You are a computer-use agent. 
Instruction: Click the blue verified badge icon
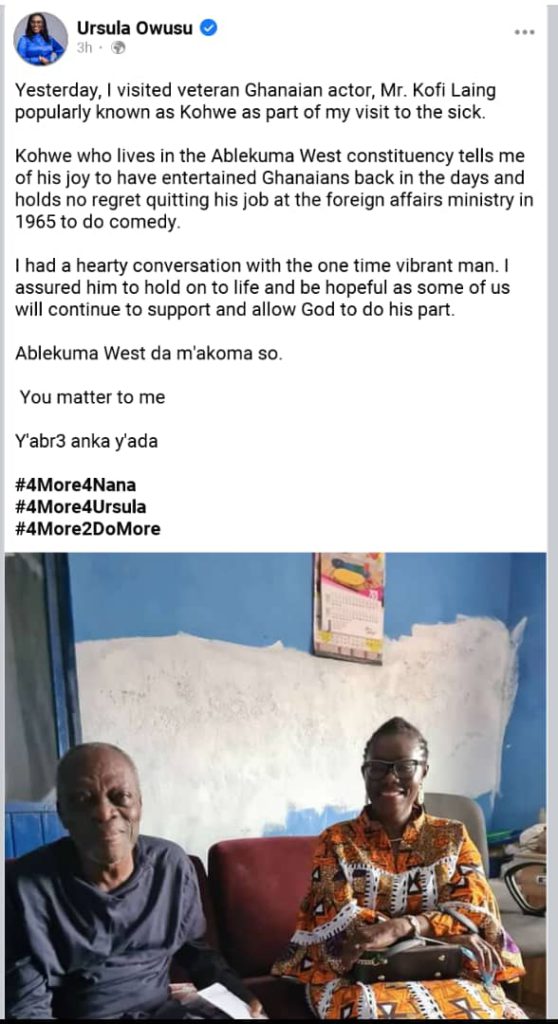pos(208,27)
